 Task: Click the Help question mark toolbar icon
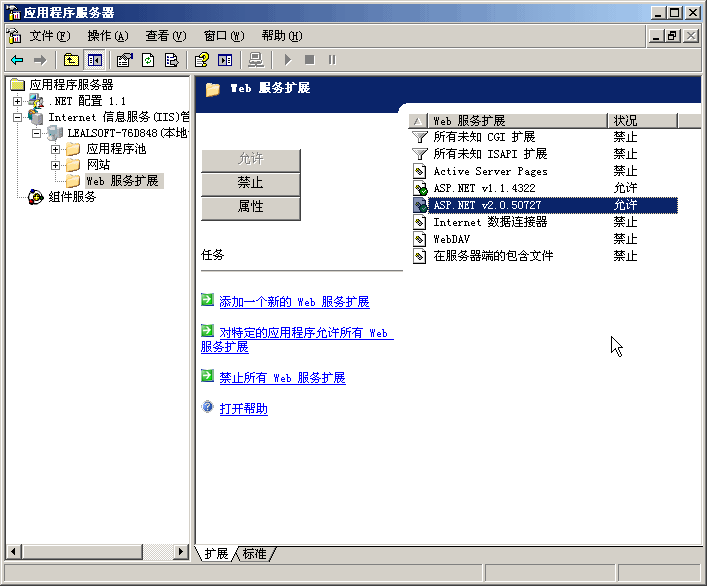click(202, 60)
